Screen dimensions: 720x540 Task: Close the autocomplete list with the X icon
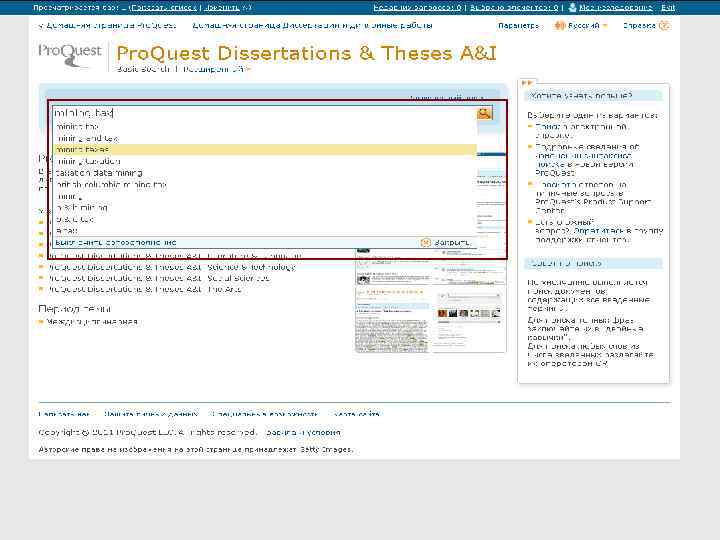[x=426, y=242]
